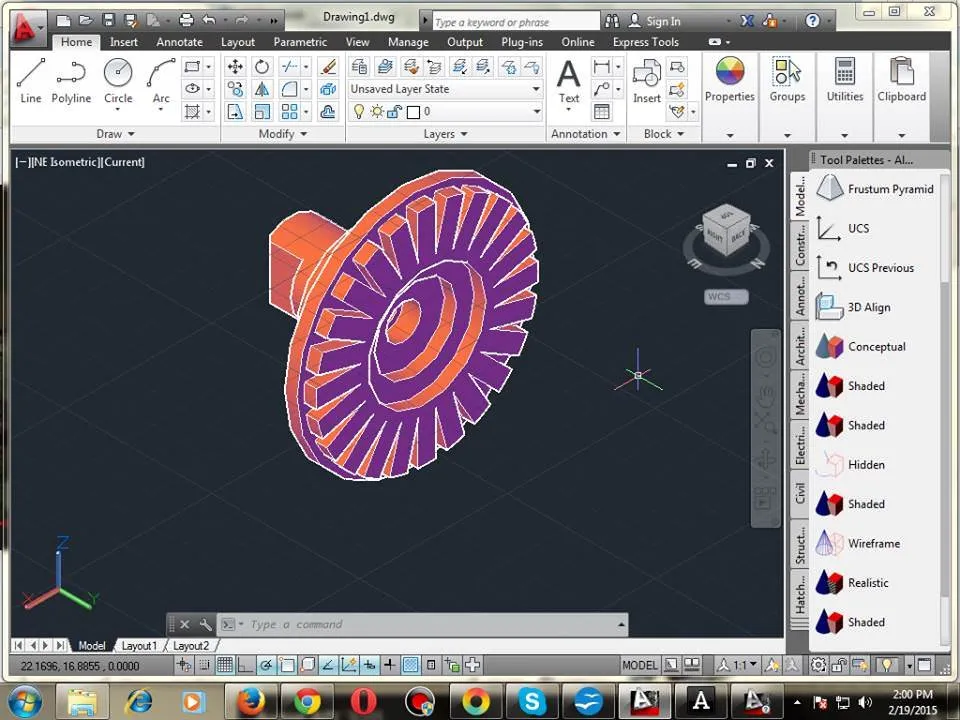The image size is (960, 720).
Task: Toggle Polar Tracking in status bar
Action: (266, 665)
